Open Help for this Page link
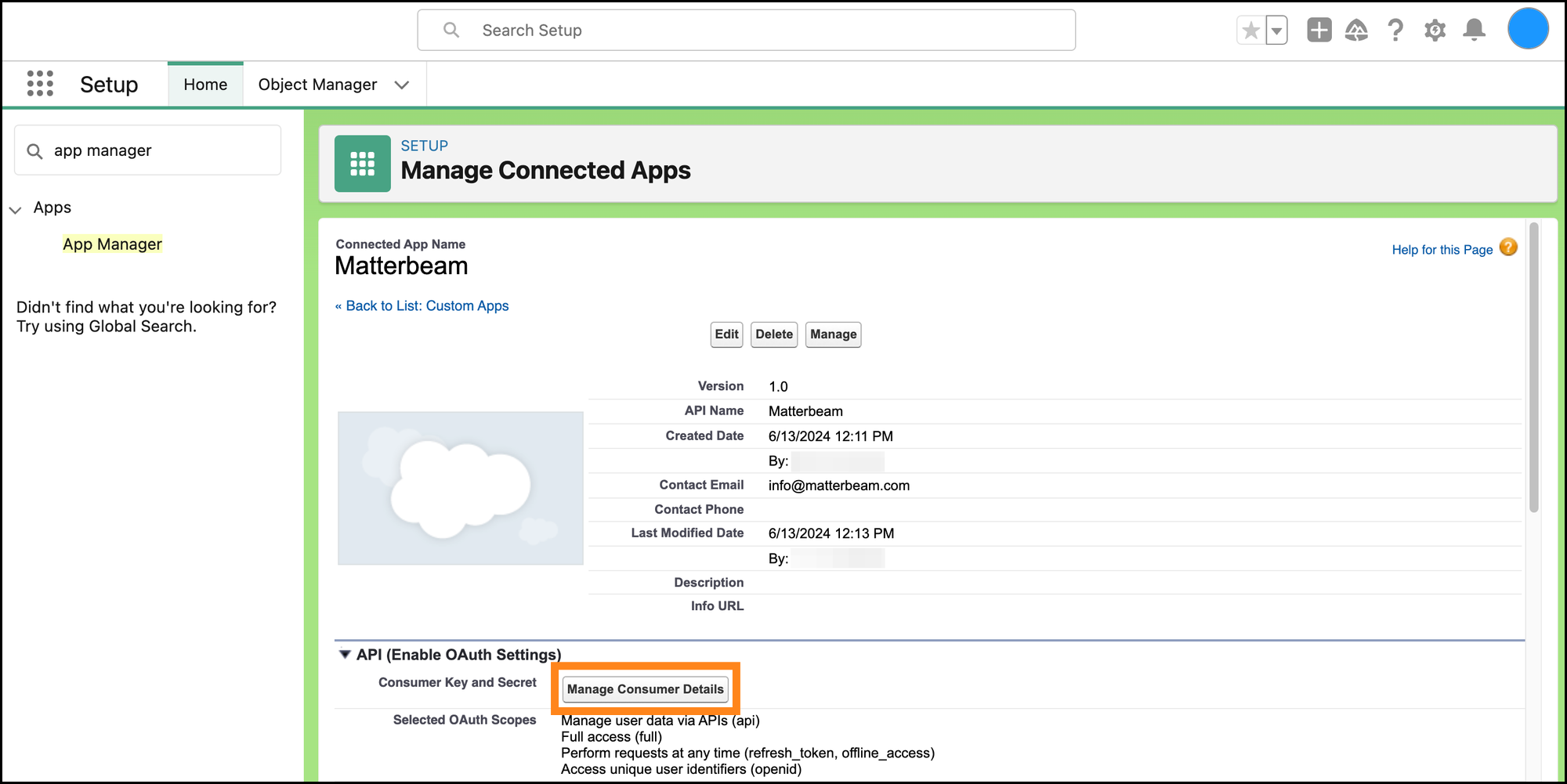The image size is (1567, 784). 1442,250
